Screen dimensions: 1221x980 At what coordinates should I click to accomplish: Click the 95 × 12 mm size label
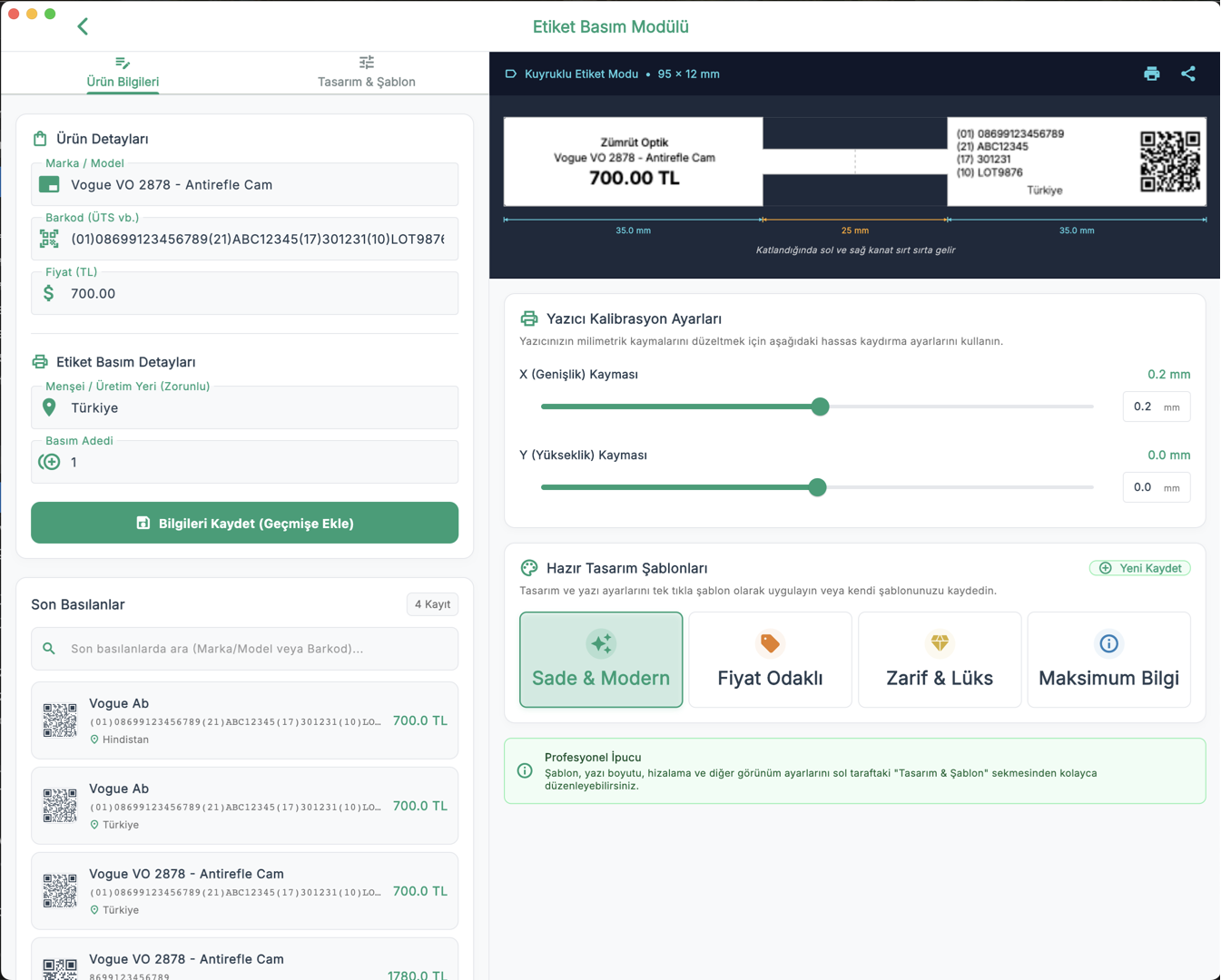coord(689,74)
